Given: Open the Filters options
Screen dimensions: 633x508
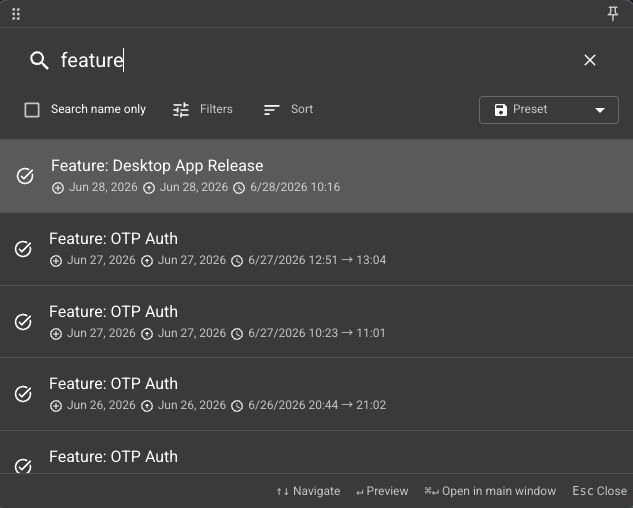Looking at the screenshot, I should 203,109.
